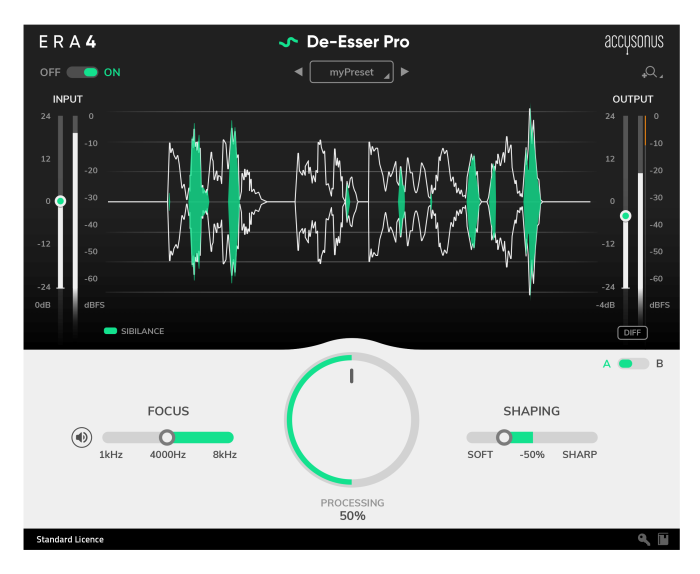Click the 8kHz end label of Focus
The height and width of the screenshot is (574, 700).
point(225,455)
